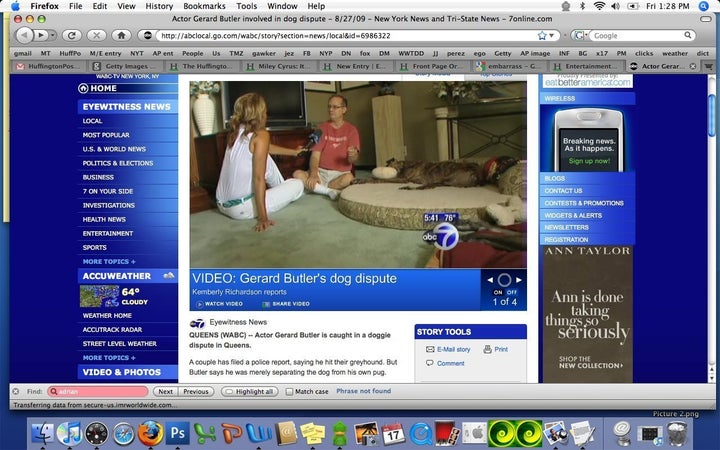
Task: Click Share Video link
Action: (x=286, y=304)
